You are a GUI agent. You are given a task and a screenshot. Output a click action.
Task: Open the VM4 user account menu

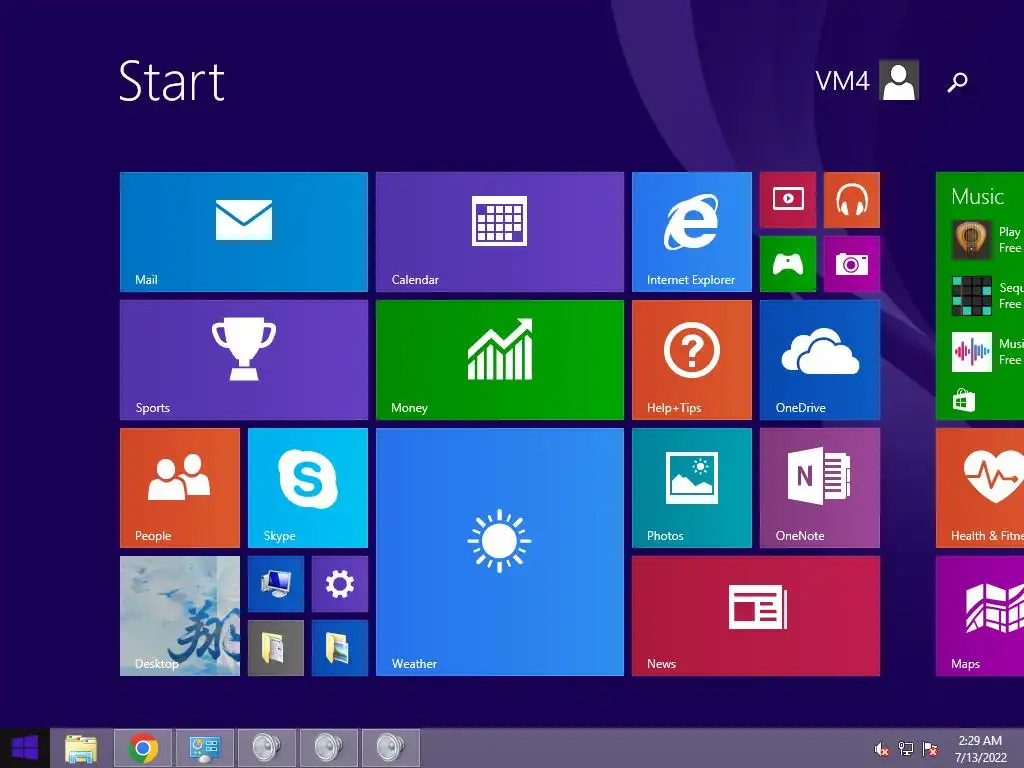(x=867, y=80)
